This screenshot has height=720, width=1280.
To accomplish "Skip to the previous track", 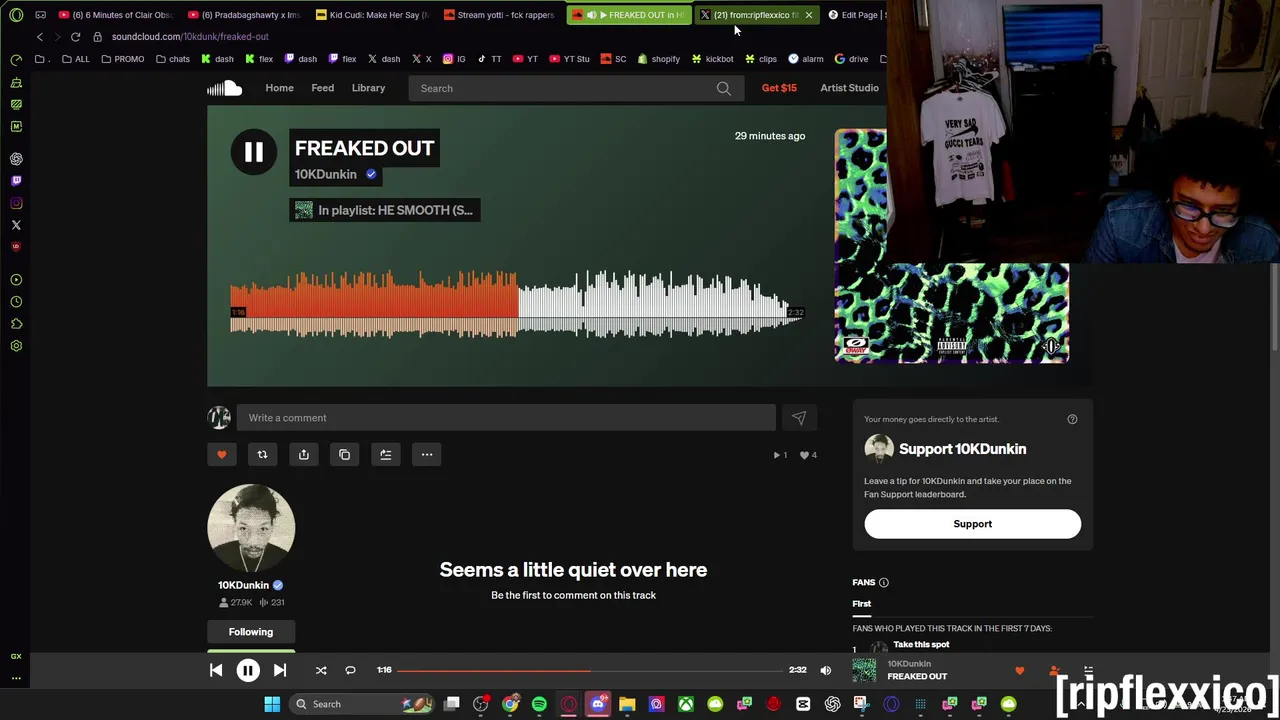I will pos(216,670).
